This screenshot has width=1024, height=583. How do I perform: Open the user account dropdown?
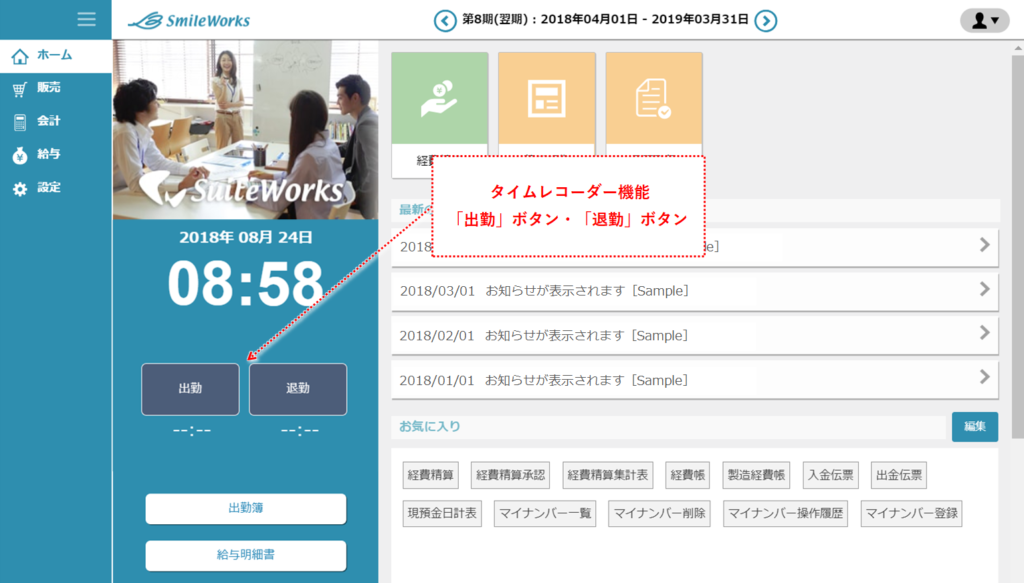point(984,21)
